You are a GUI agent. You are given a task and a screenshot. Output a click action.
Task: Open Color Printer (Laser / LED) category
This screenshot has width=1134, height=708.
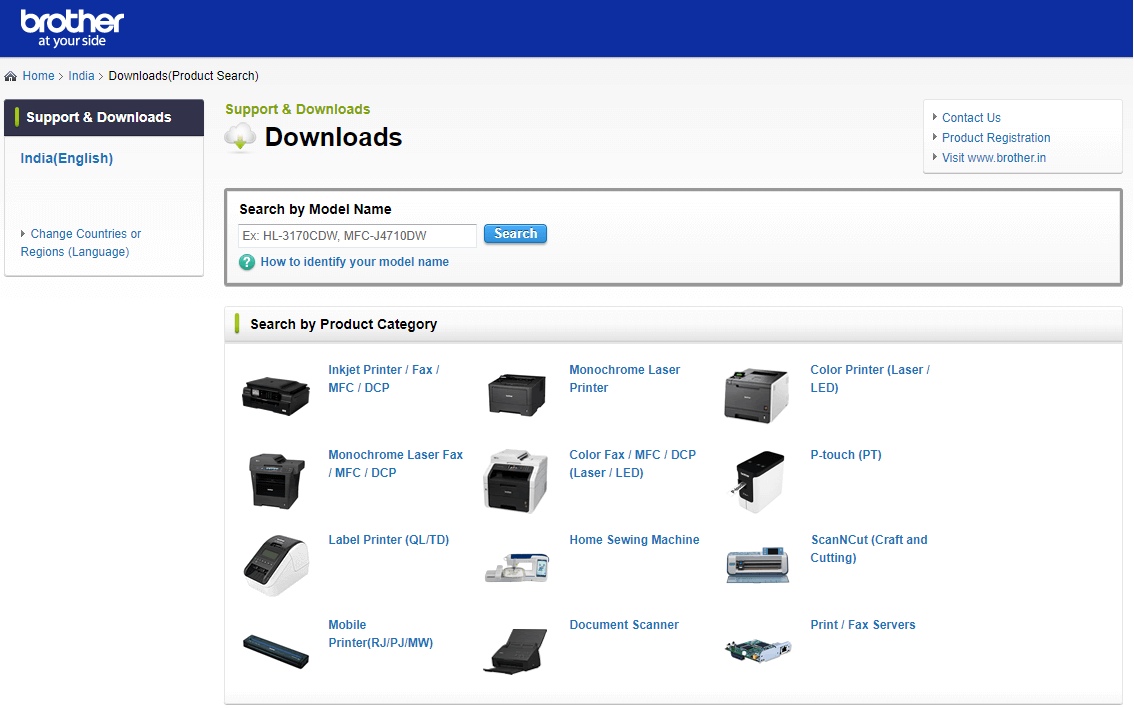870,379
